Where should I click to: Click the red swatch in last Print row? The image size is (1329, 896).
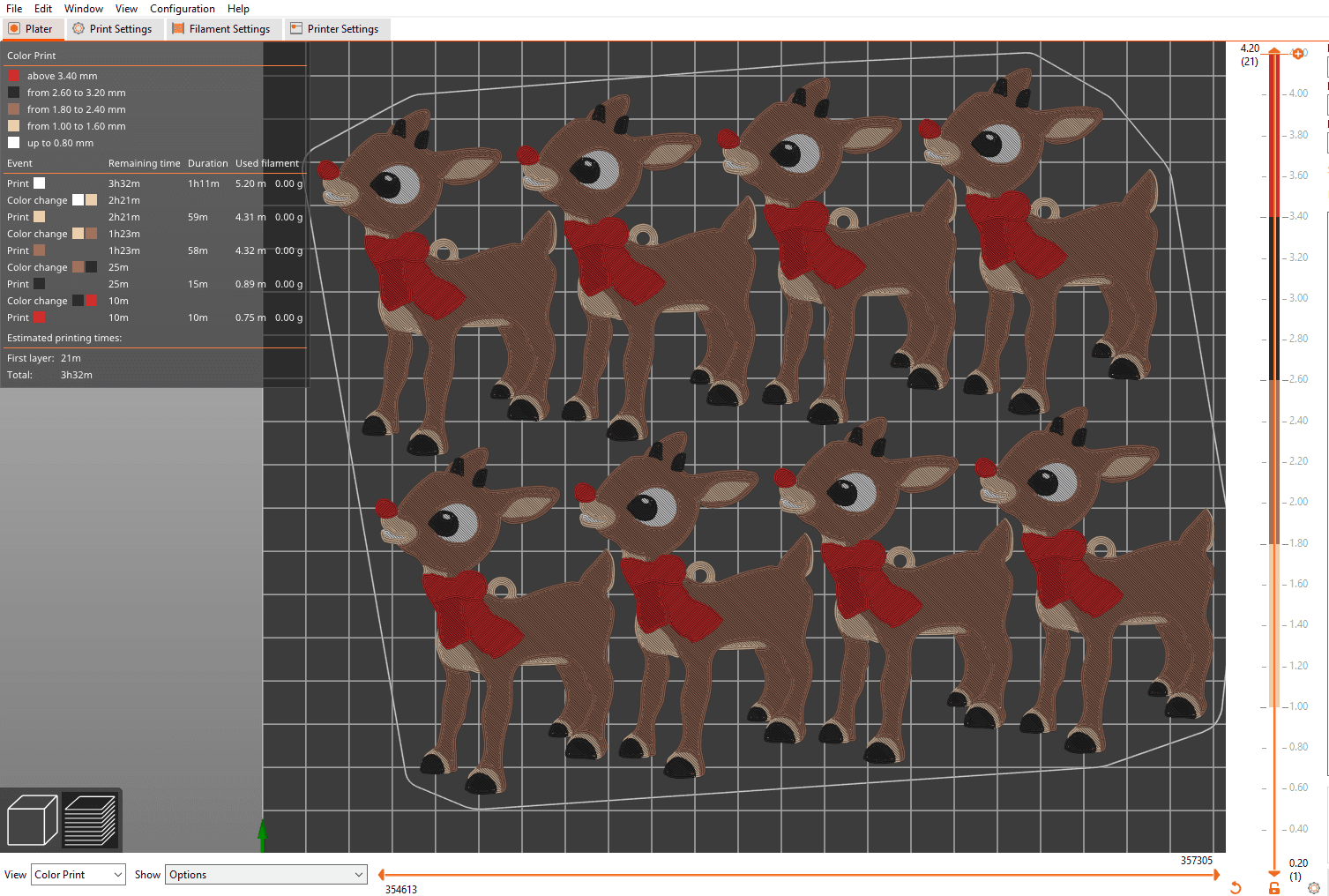coord(39,317)
